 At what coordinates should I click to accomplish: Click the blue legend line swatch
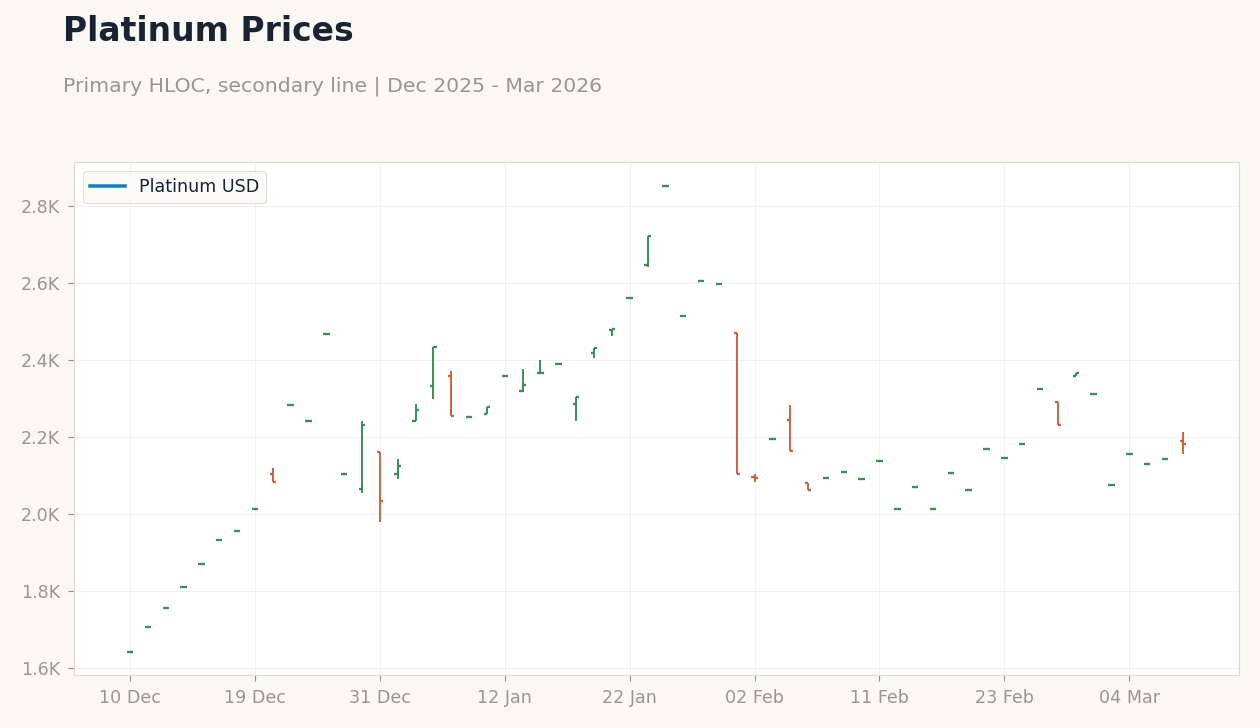[107, 187]
